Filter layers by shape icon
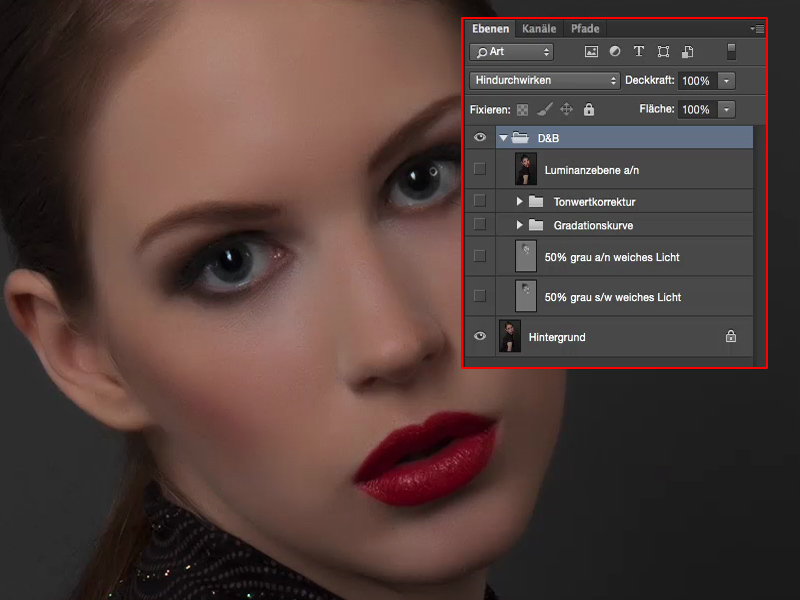 663,52
